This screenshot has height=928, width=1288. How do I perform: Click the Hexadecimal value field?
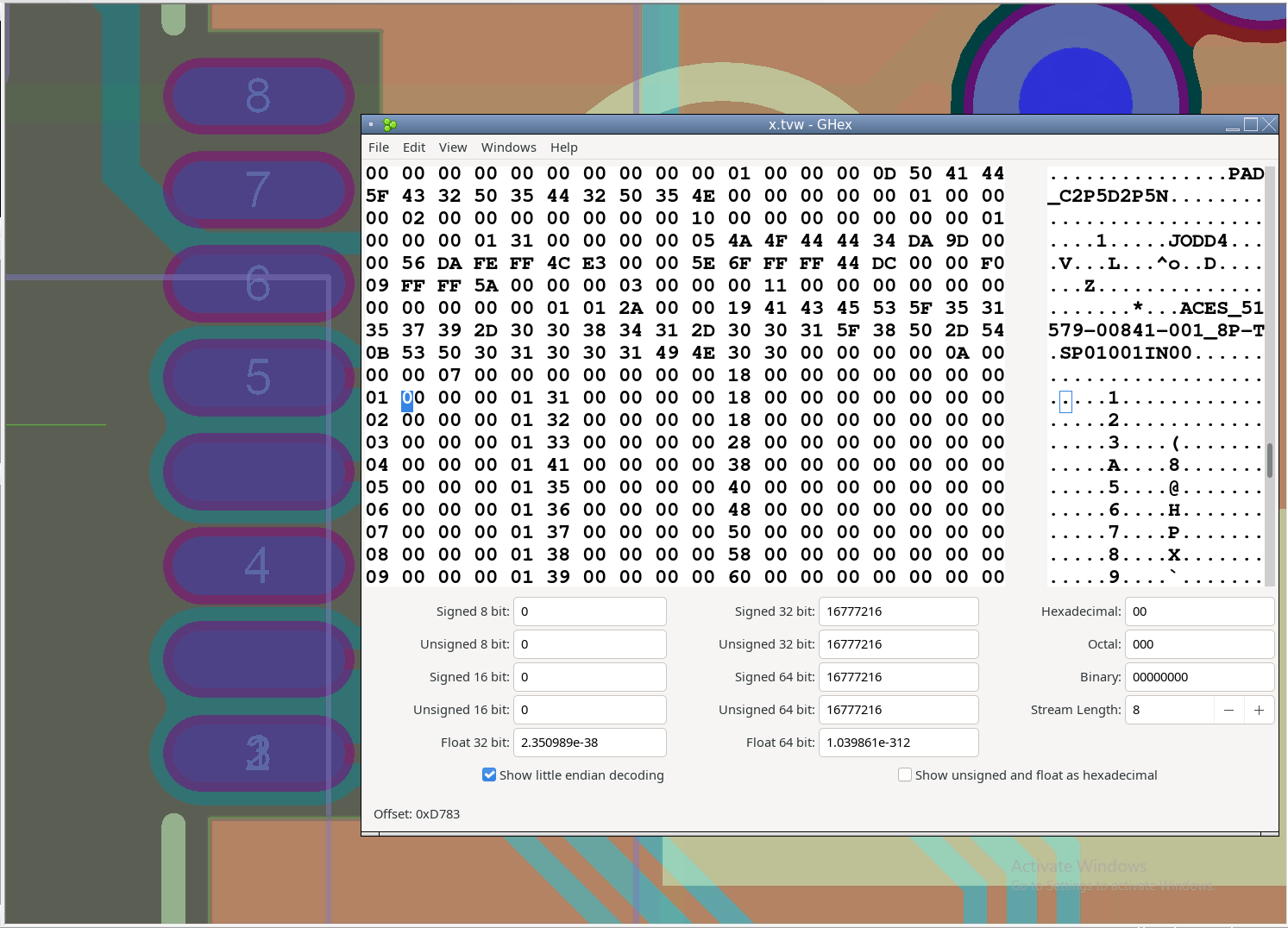[x=1198, y=611]
